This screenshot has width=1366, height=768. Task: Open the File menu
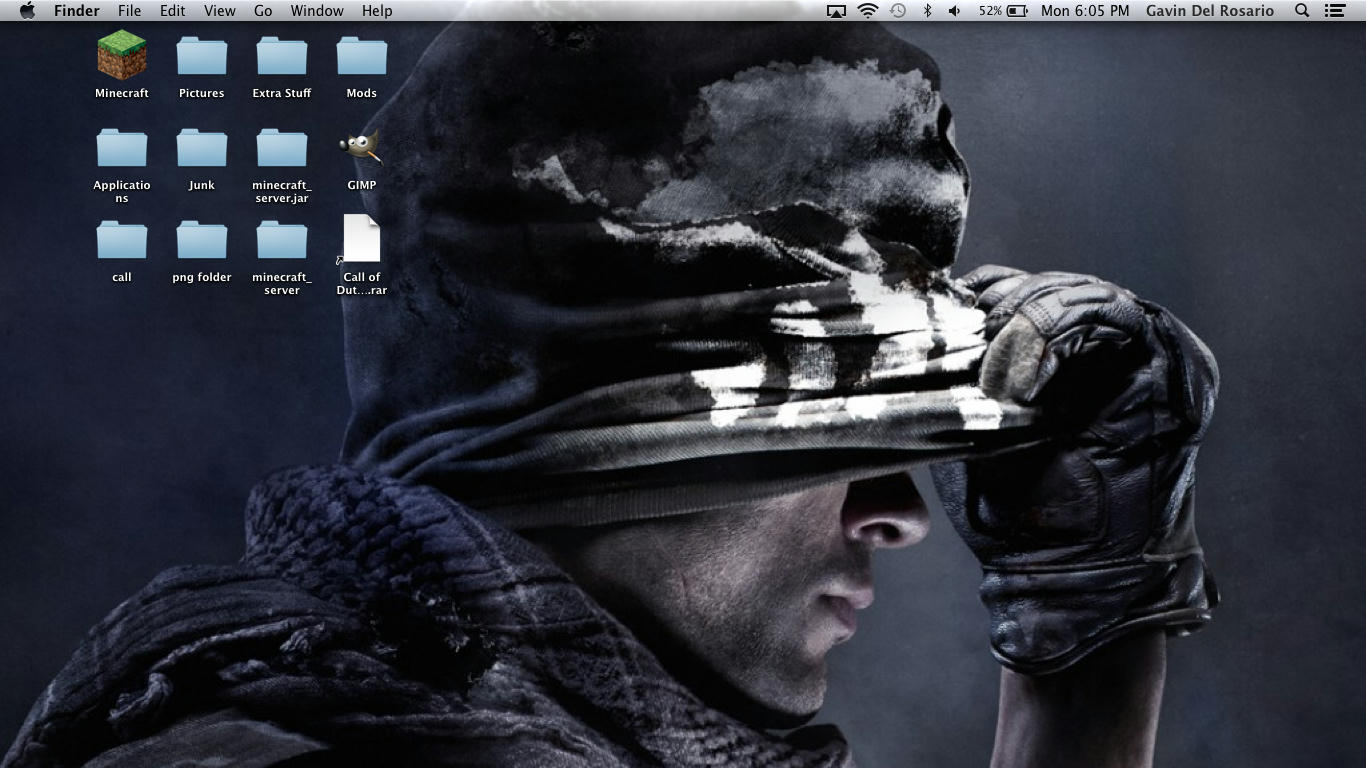pyautogui.click(x=129, y=11)
